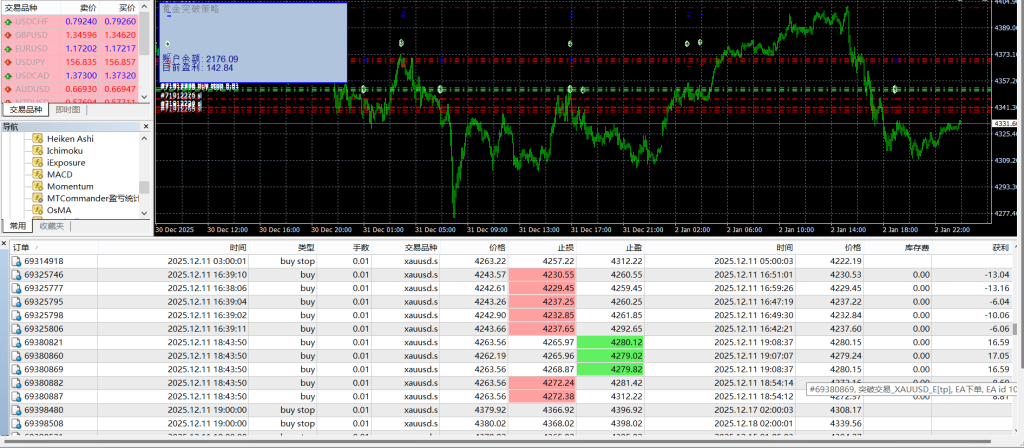1024x448 pixels.
Task: Click the OsMA indicator icon
Action: pos(37,210)
